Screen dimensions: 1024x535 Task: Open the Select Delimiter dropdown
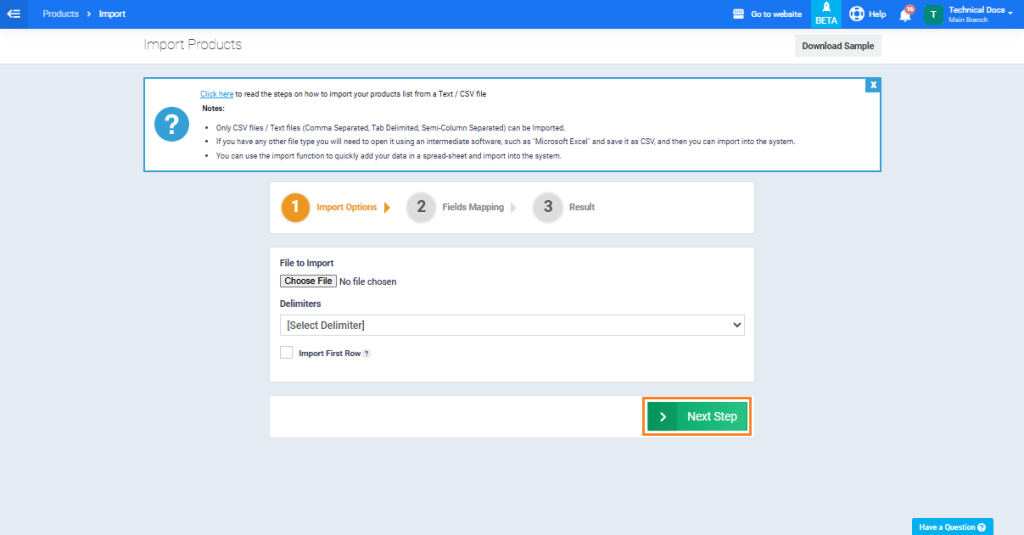512,325
